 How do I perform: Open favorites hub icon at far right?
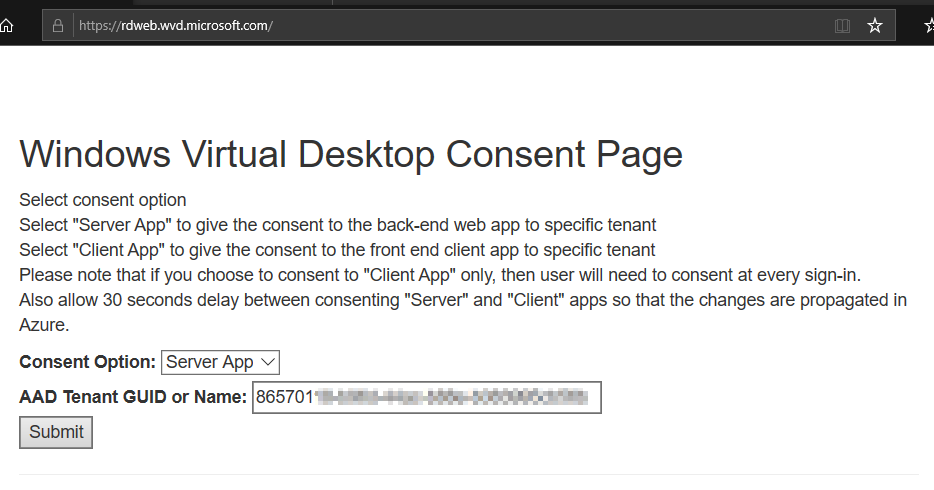tap(929, 26)
